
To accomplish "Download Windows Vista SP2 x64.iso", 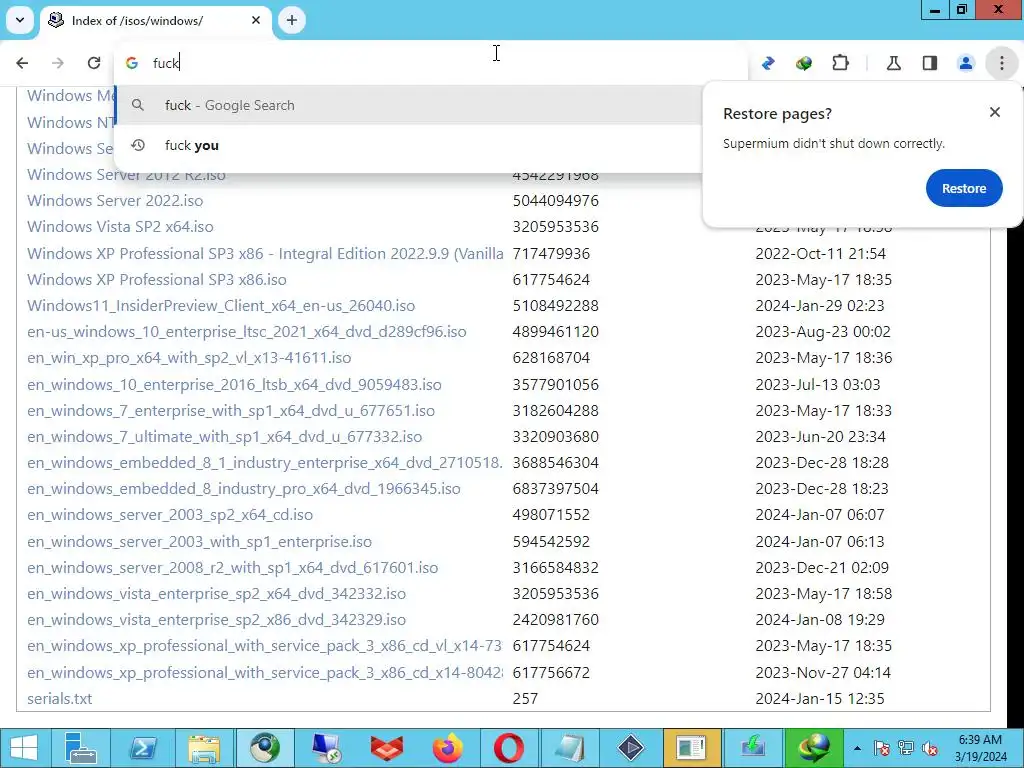I will coord(120,227).
